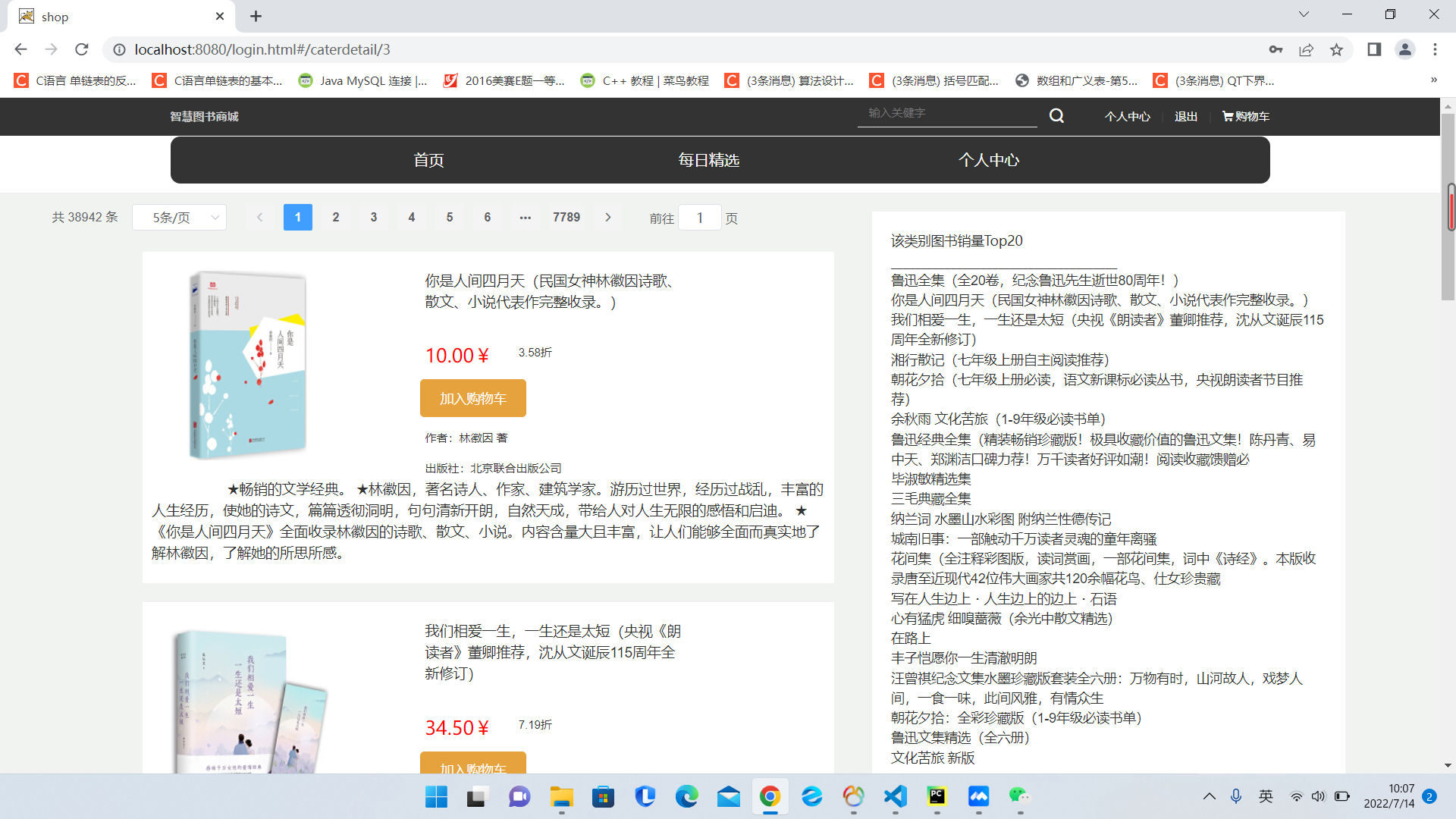Viewport: 1456px width, 819px height.
Task: Click the pagination ellipsis to skip pages
Action: point(526,218)
